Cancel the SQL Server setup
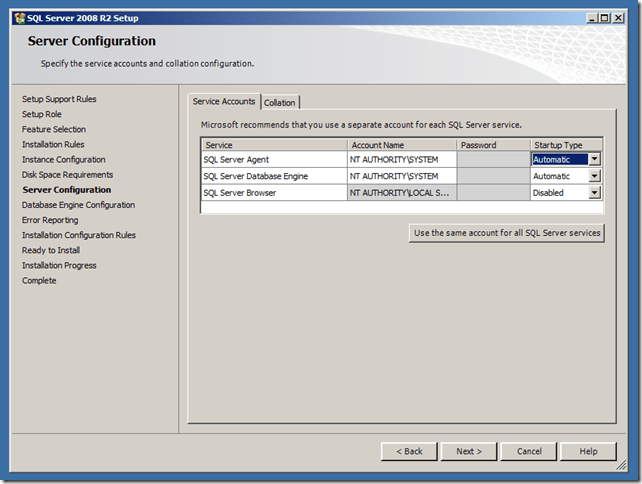This screenshot has width=642, height=484. click(x=529, y=451)
